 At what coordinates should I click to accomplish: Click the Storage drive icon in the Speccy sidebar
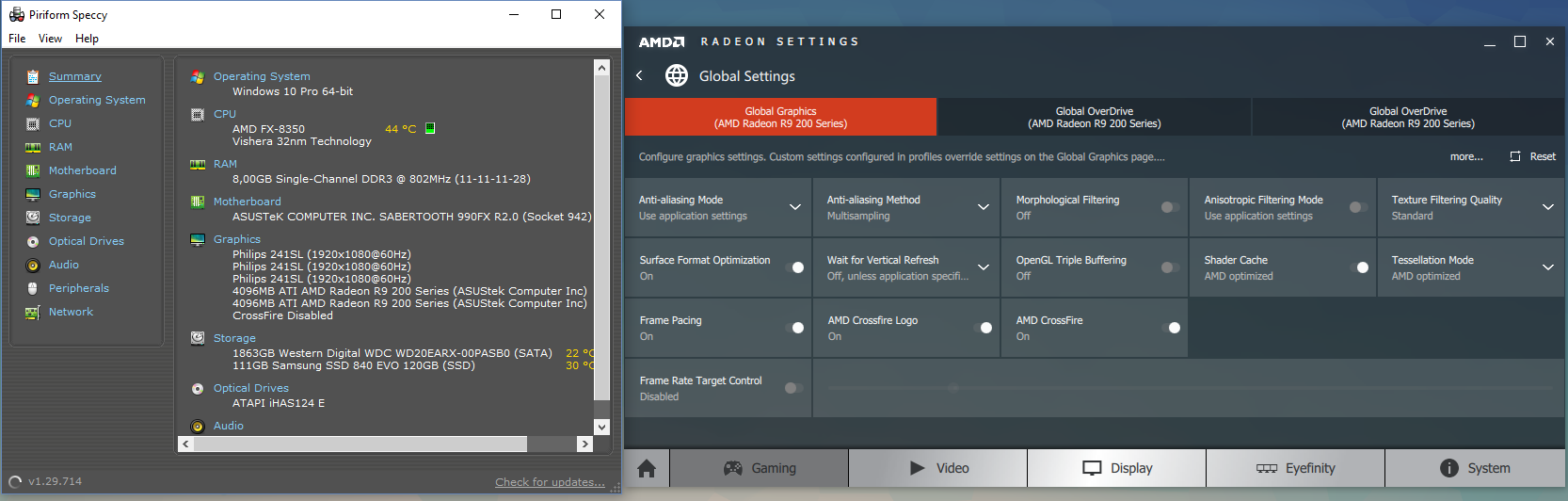(33, 218)
